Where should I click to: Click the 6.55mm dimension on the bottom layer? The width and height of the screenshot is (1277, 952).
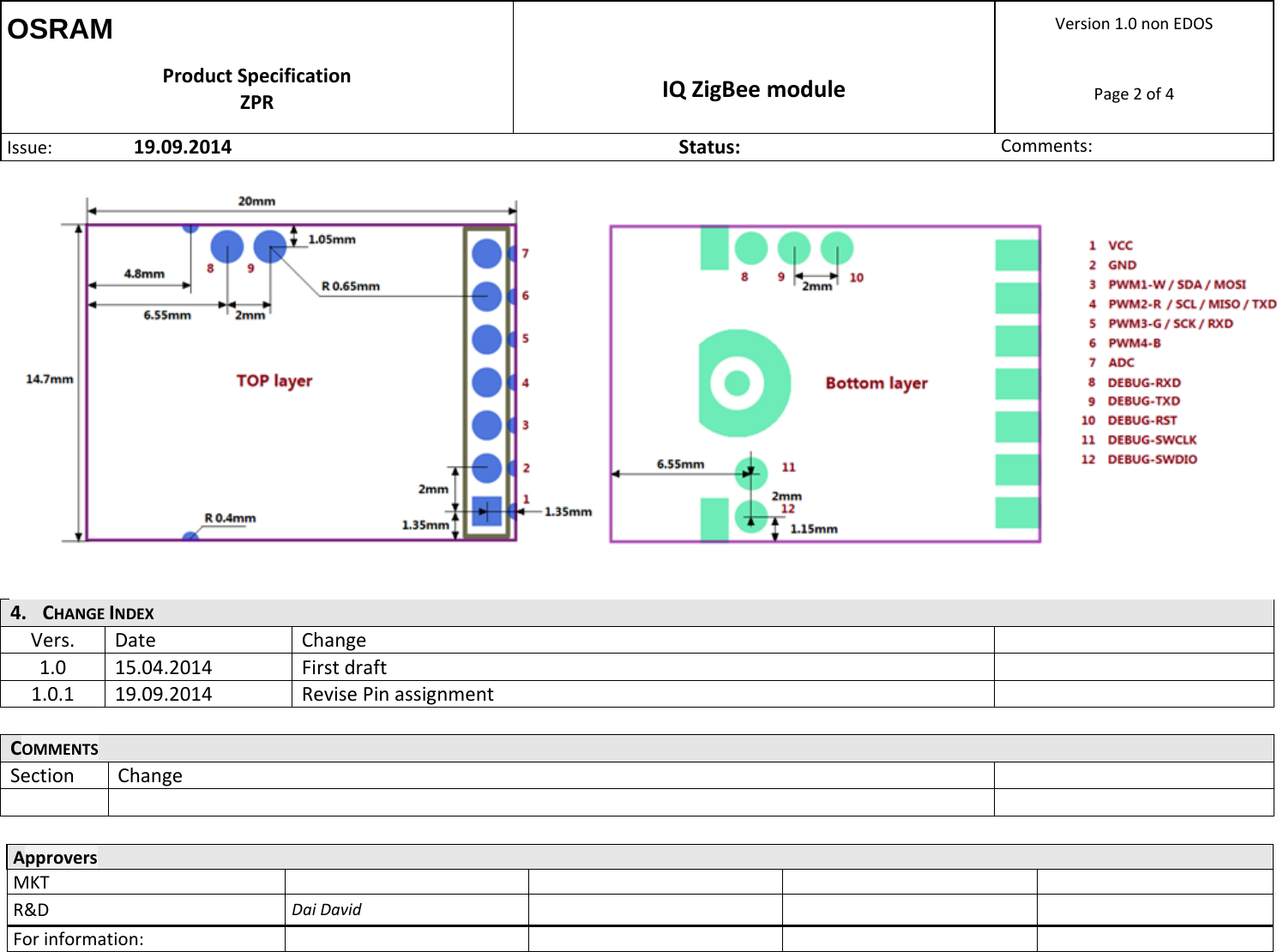681,464
